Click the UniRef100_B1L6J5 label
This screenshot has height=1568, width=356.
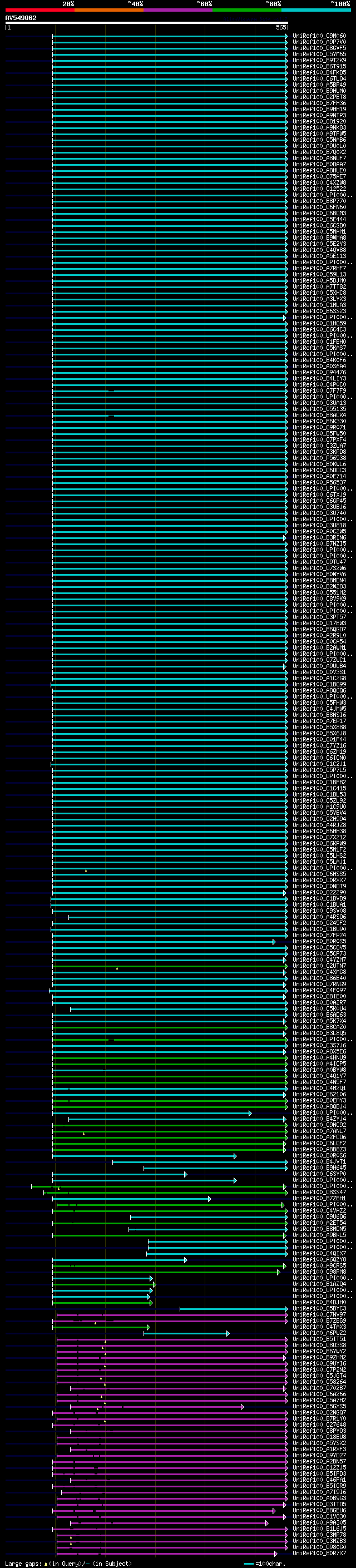pyautogui.click(x=319, y=1529)
